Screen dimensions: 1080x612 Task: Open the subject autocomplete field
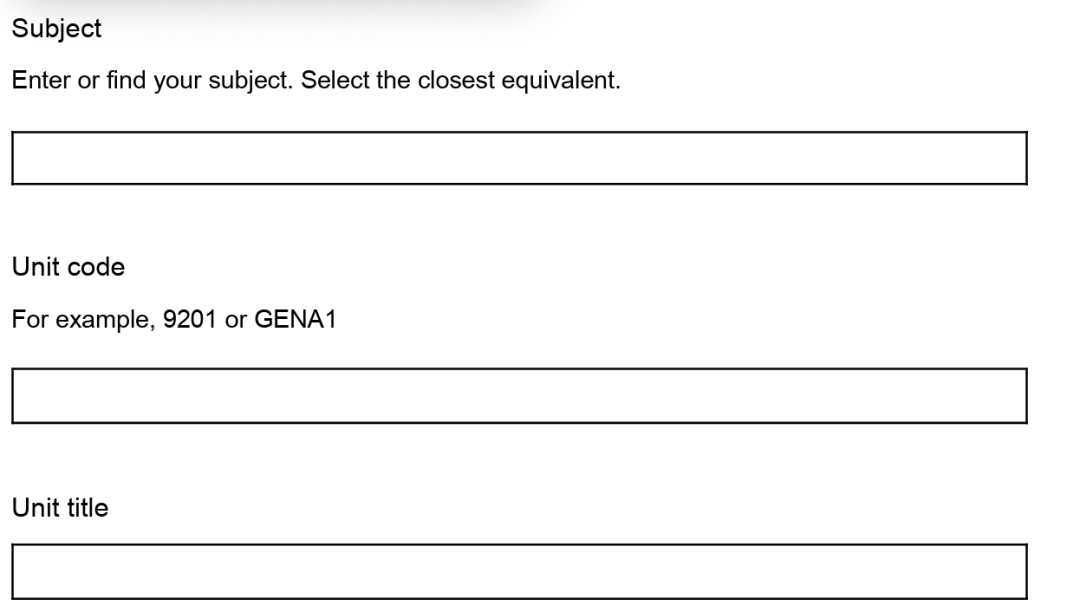click(519, 158)
